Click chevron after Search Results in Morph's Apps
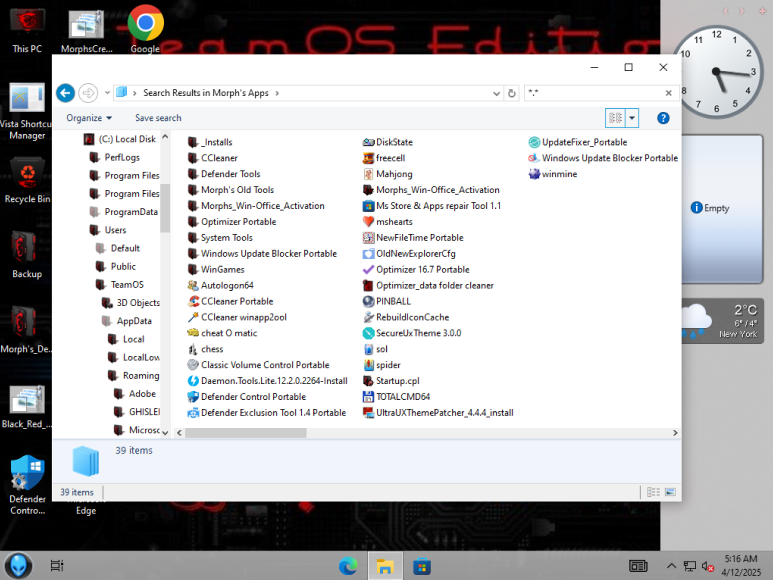The height and width of the screenshot is (580, 773). (277, 93)
